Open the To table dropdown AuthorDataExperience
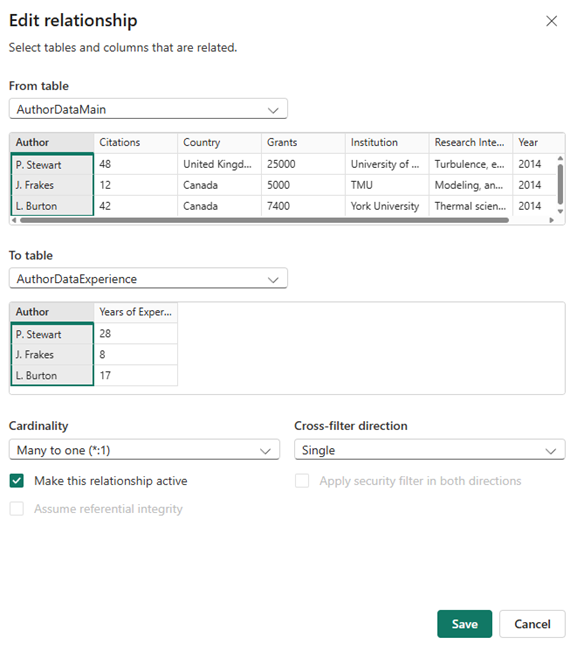This screenshot has width=577, height=651. [148, 279]
